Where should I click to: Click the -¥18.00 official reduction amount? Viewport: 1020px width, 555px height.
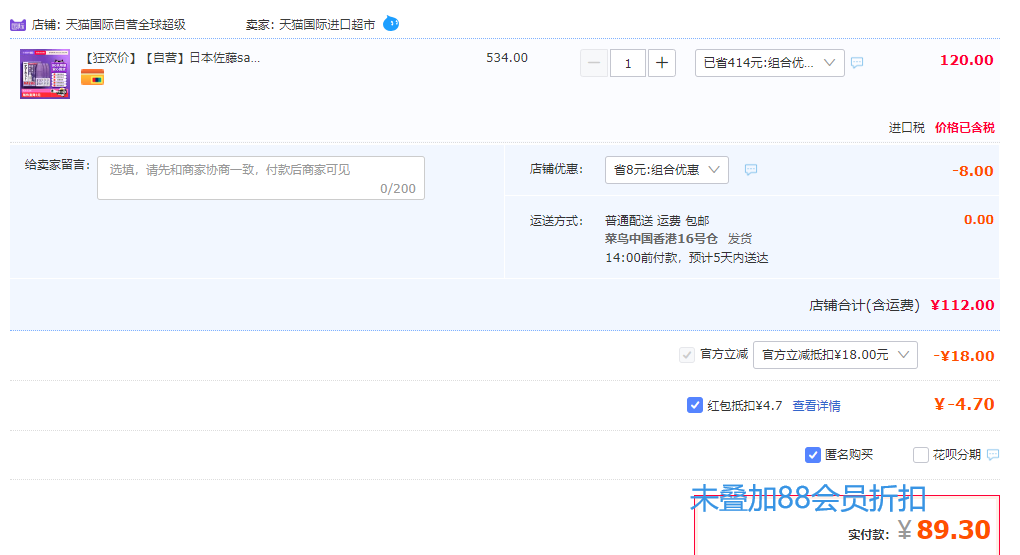964,356
